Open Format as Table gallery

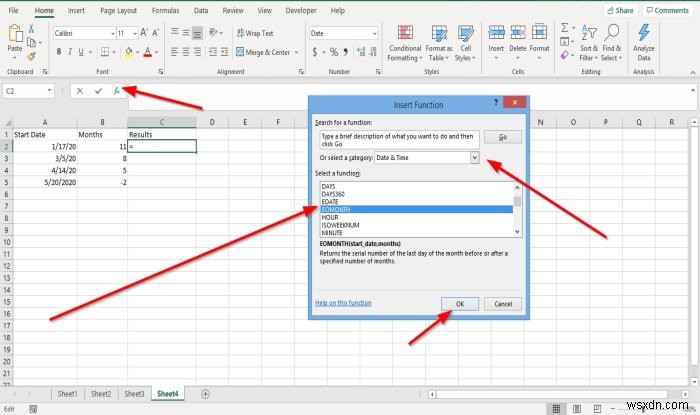pos(439,43)
